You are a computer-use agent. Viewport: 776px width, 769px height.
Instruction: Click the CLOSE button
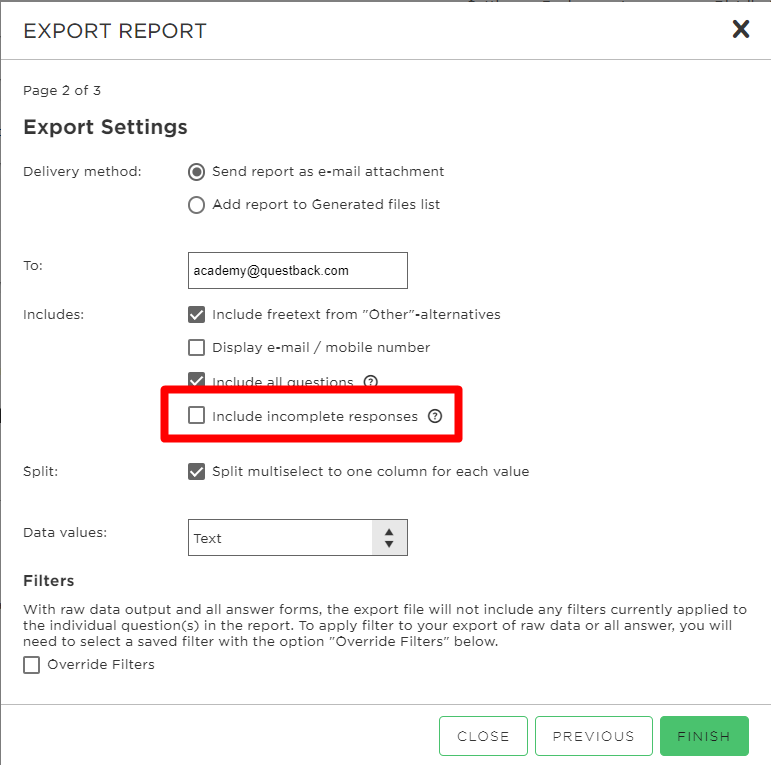pos(483,736)
